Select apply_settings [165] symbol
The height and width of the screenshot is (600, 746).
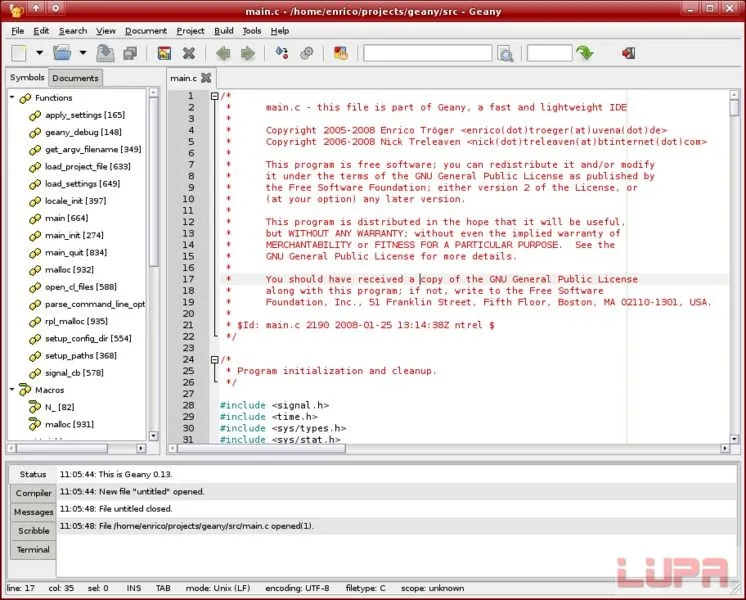tap(85, 115)
